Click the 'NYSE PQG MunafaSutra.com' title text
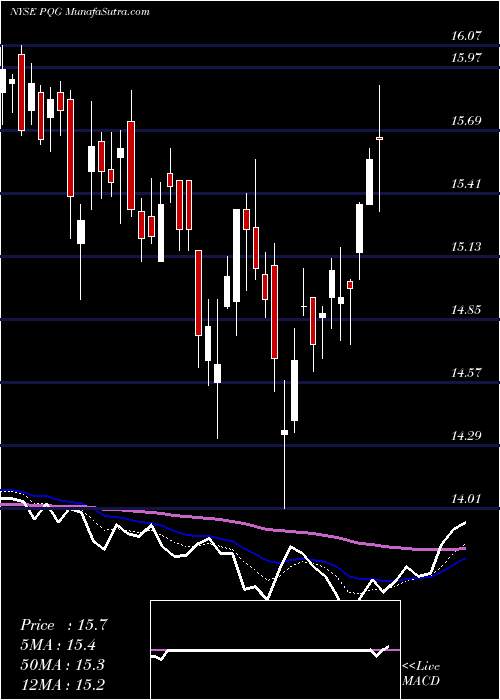 pyautogui.click(x=79, y=12)
